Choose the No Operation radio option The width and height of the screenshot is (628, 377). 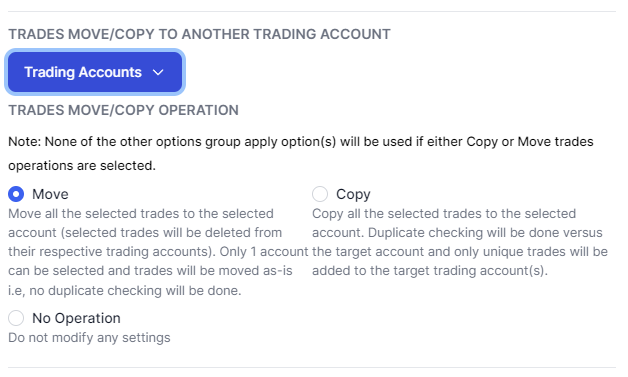point(16,318)
